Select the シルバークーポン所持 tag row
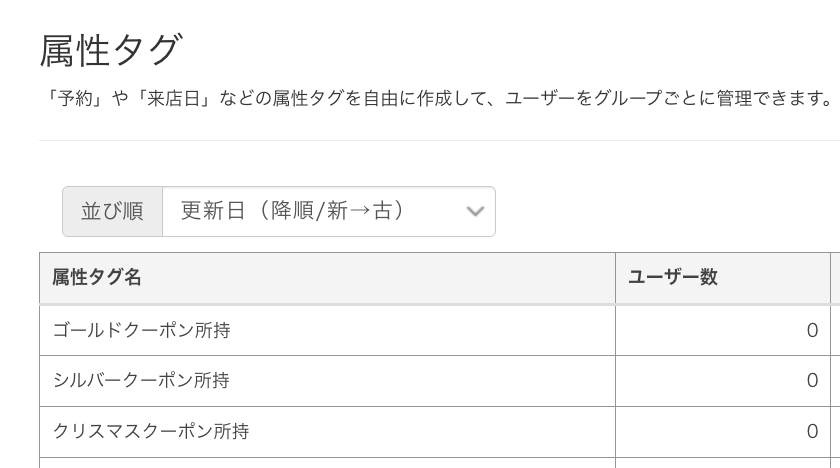840x468 pixels. 141,381
